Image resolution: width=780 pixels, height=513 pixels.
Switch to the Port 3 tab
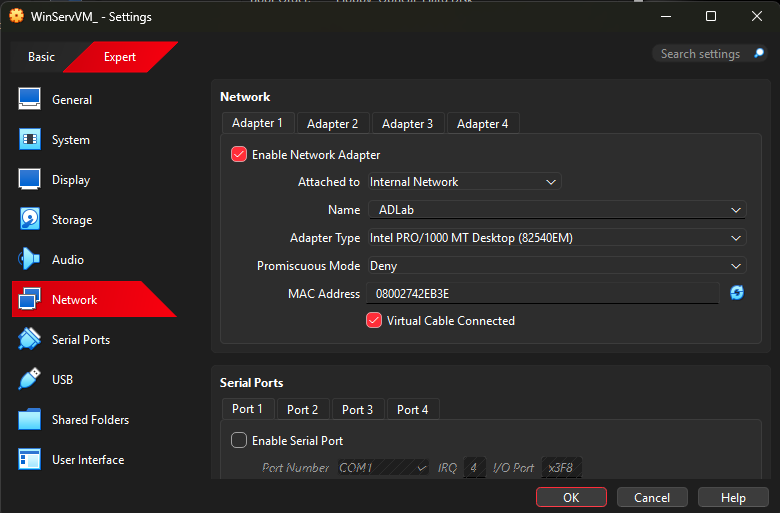[x=357, y=410]
